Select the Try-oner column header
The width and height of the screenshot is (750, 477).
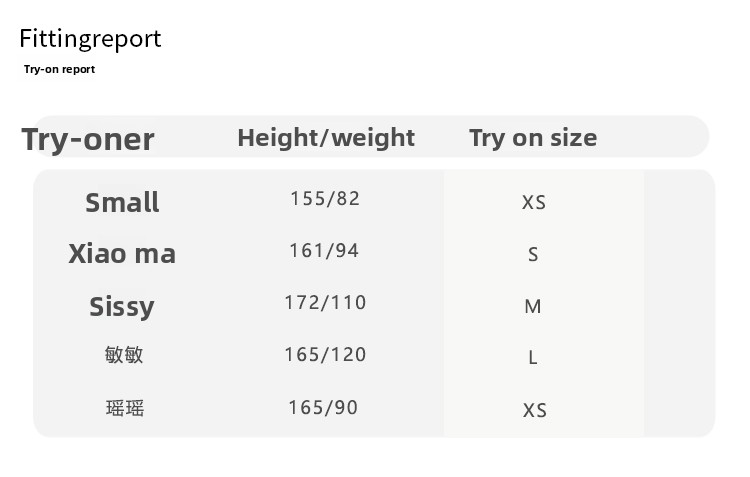coord(88,139)
